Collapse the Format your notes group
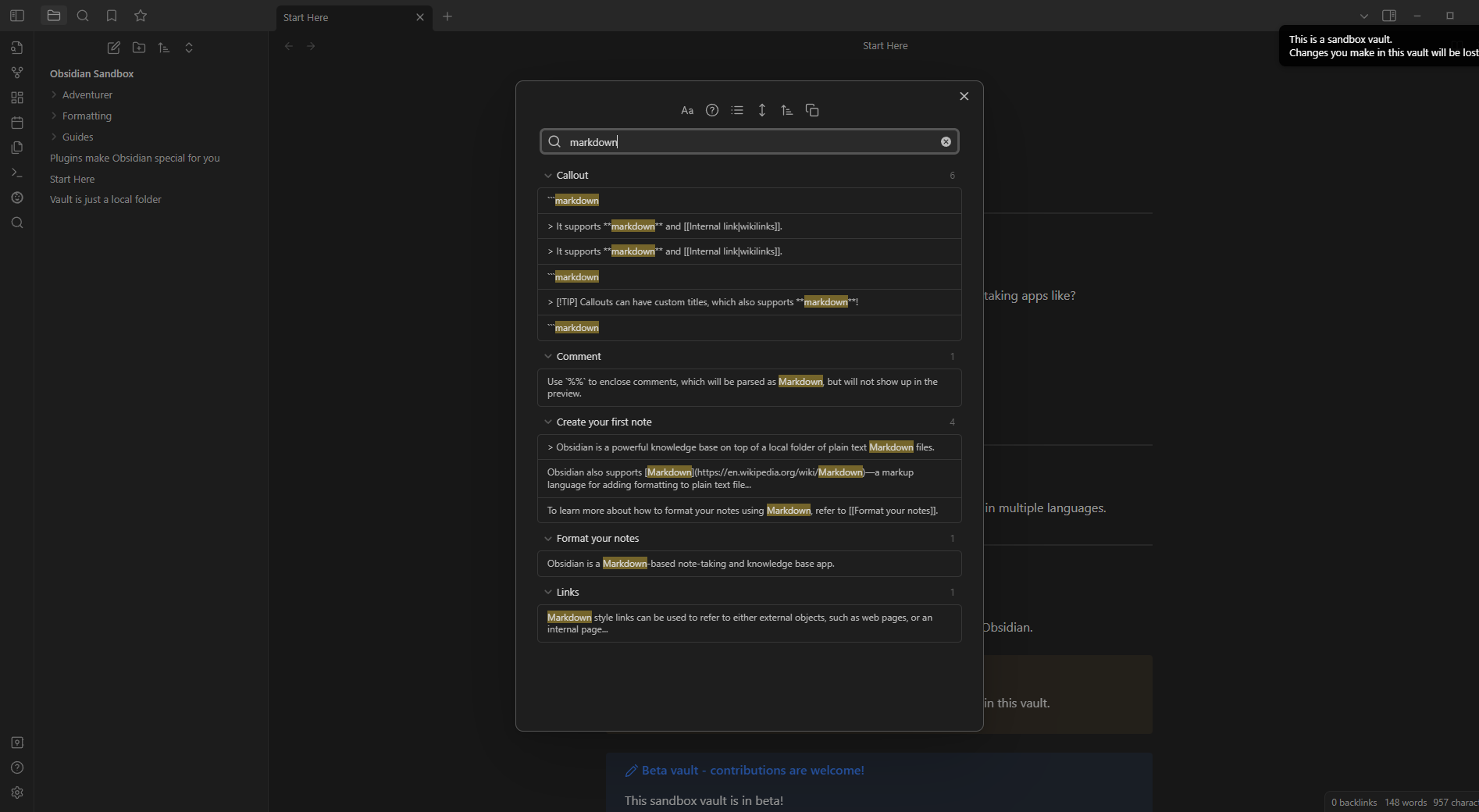1479x812 pixels. pyautogui.click(x=548, y=539)
